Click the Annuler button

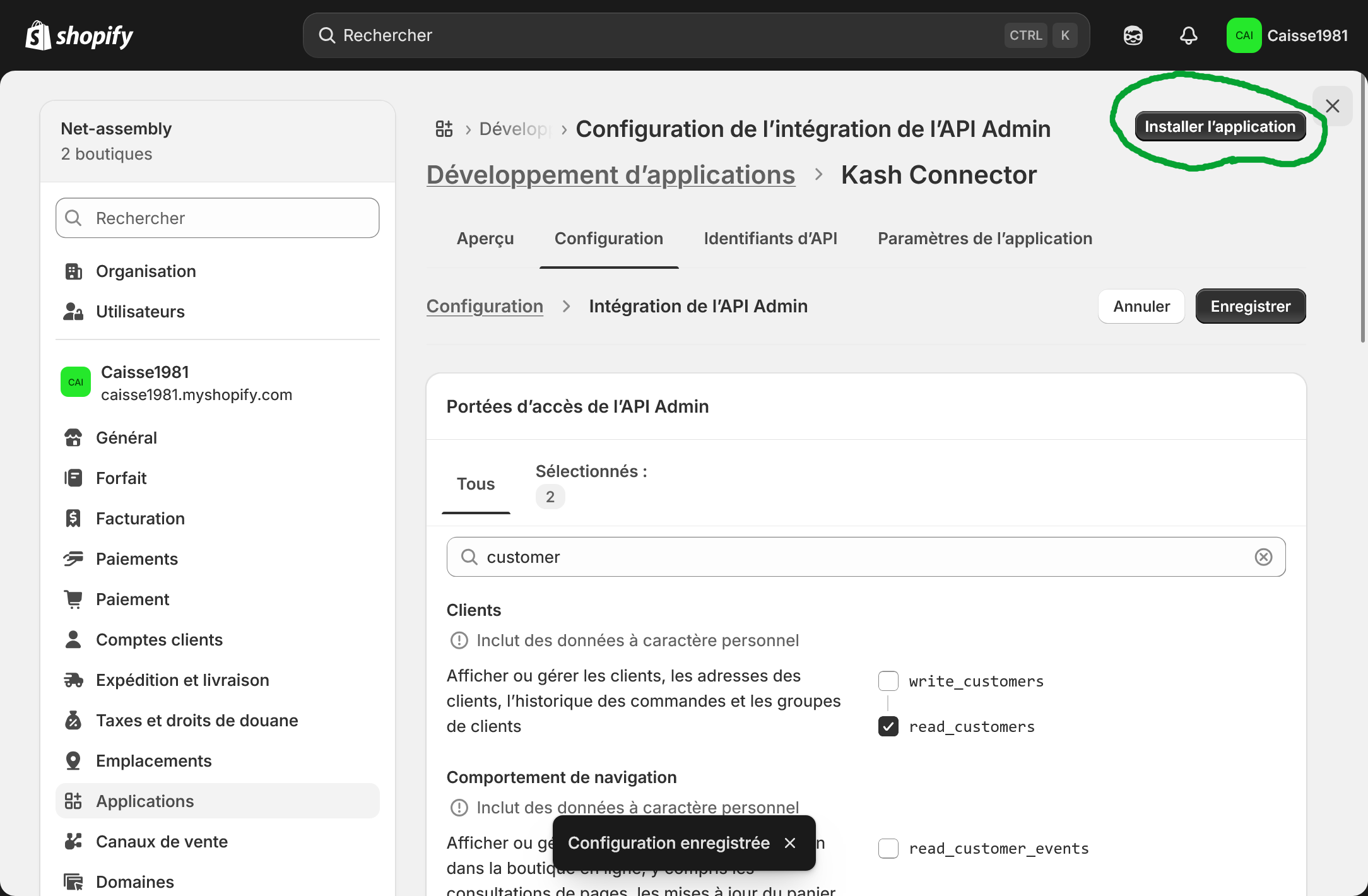1141,306
